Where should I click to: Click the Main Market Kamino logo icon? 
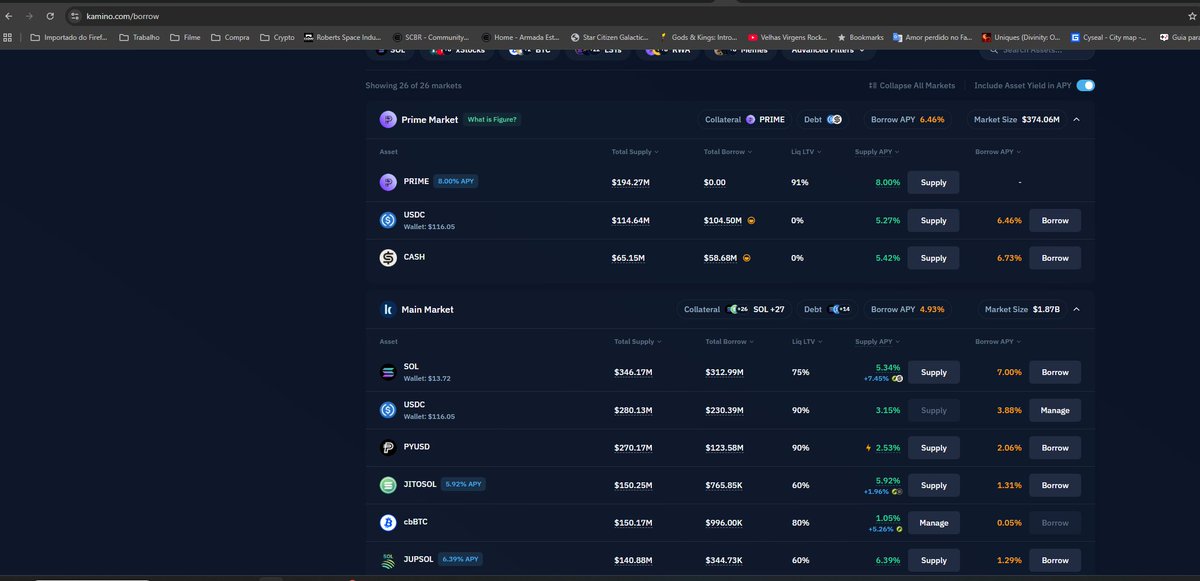click(x=388, y=309)
